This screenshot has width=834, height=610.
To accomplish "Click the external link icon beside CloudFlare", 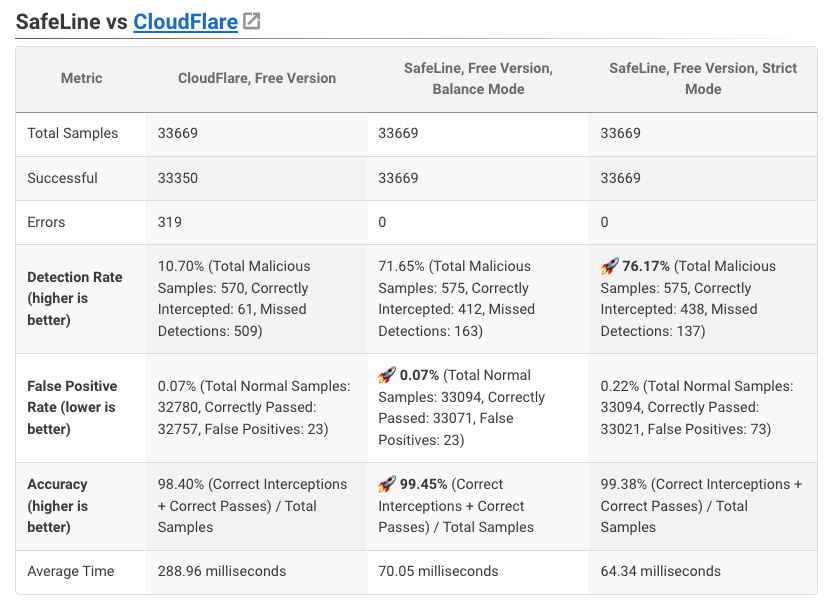I will tap(252, 21).
